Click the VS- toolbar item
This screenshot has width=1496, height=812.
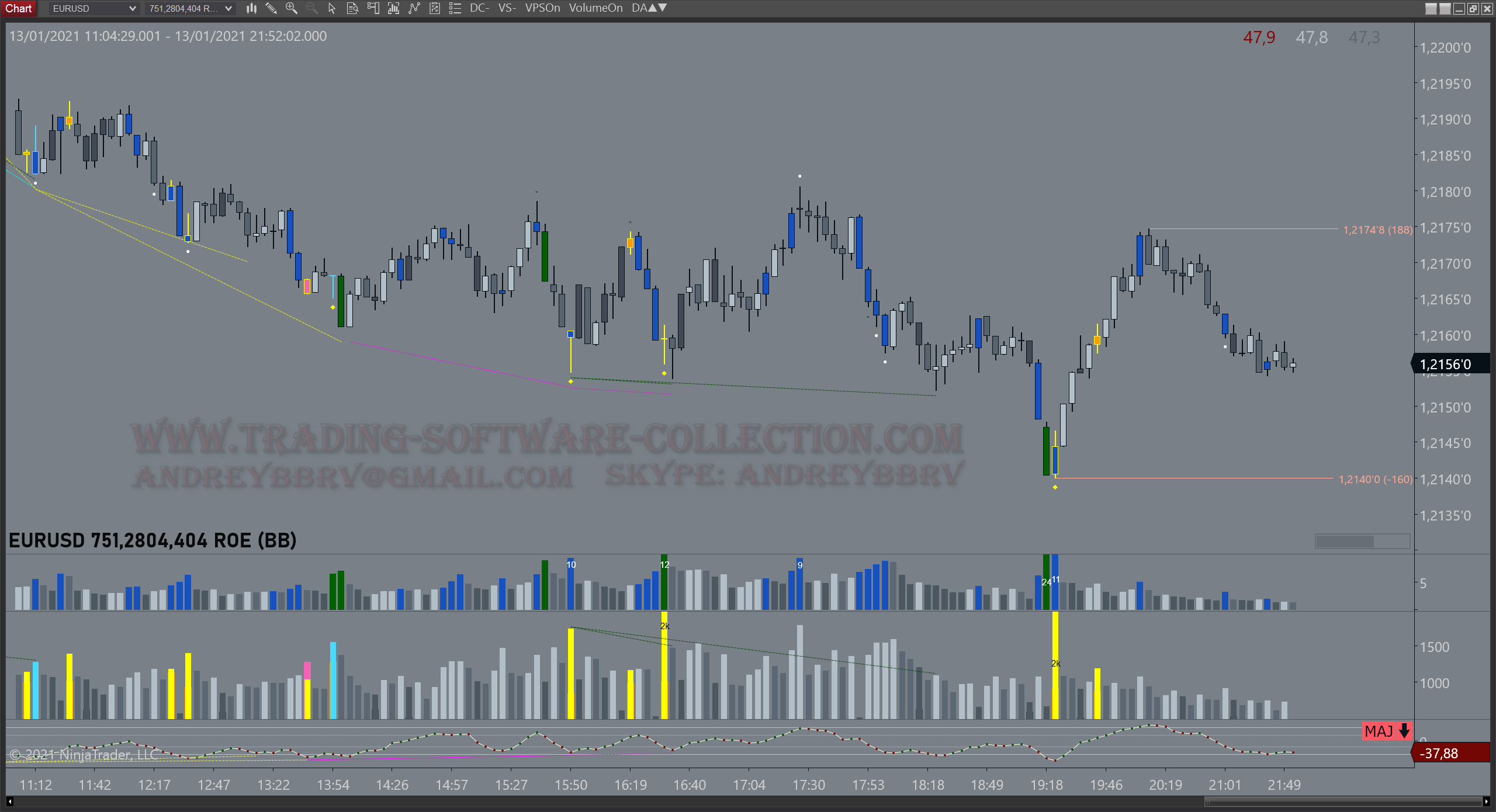point(507,8)
